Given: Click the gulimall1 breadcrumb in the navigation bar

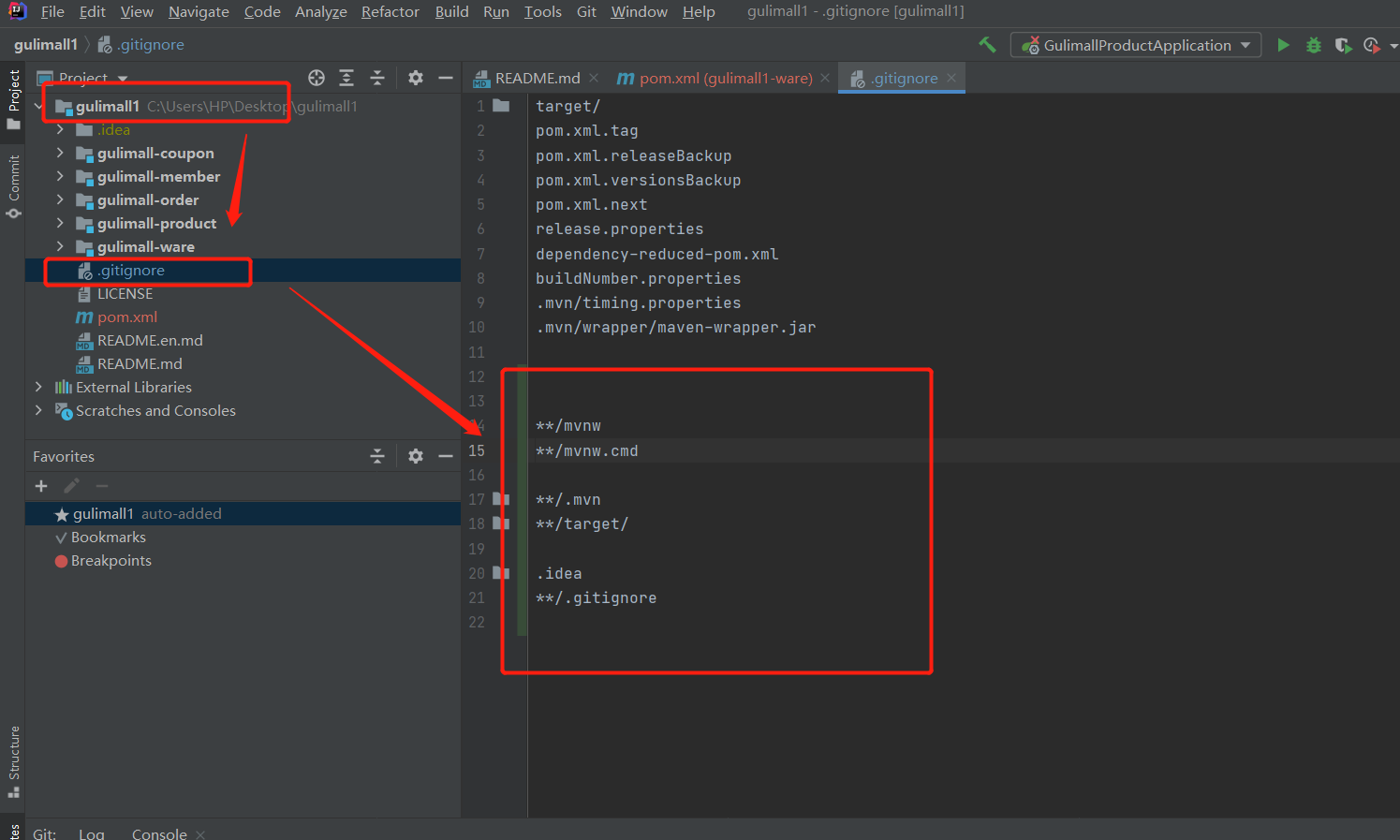Looking at the screenshot, I should coord(46,45).
